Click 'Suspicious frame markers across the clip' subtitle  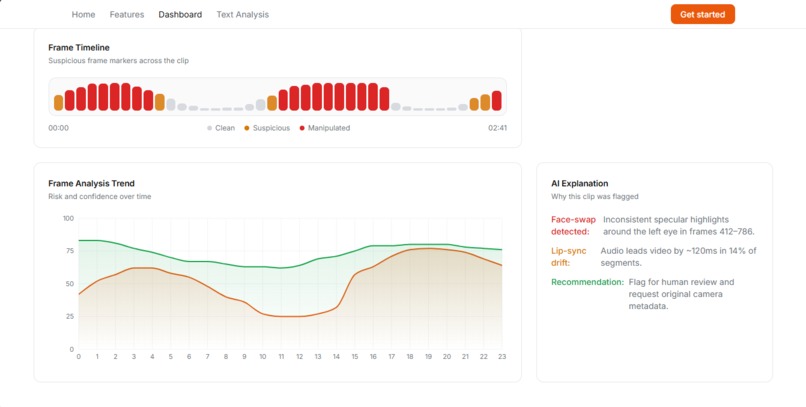(119, 61)
